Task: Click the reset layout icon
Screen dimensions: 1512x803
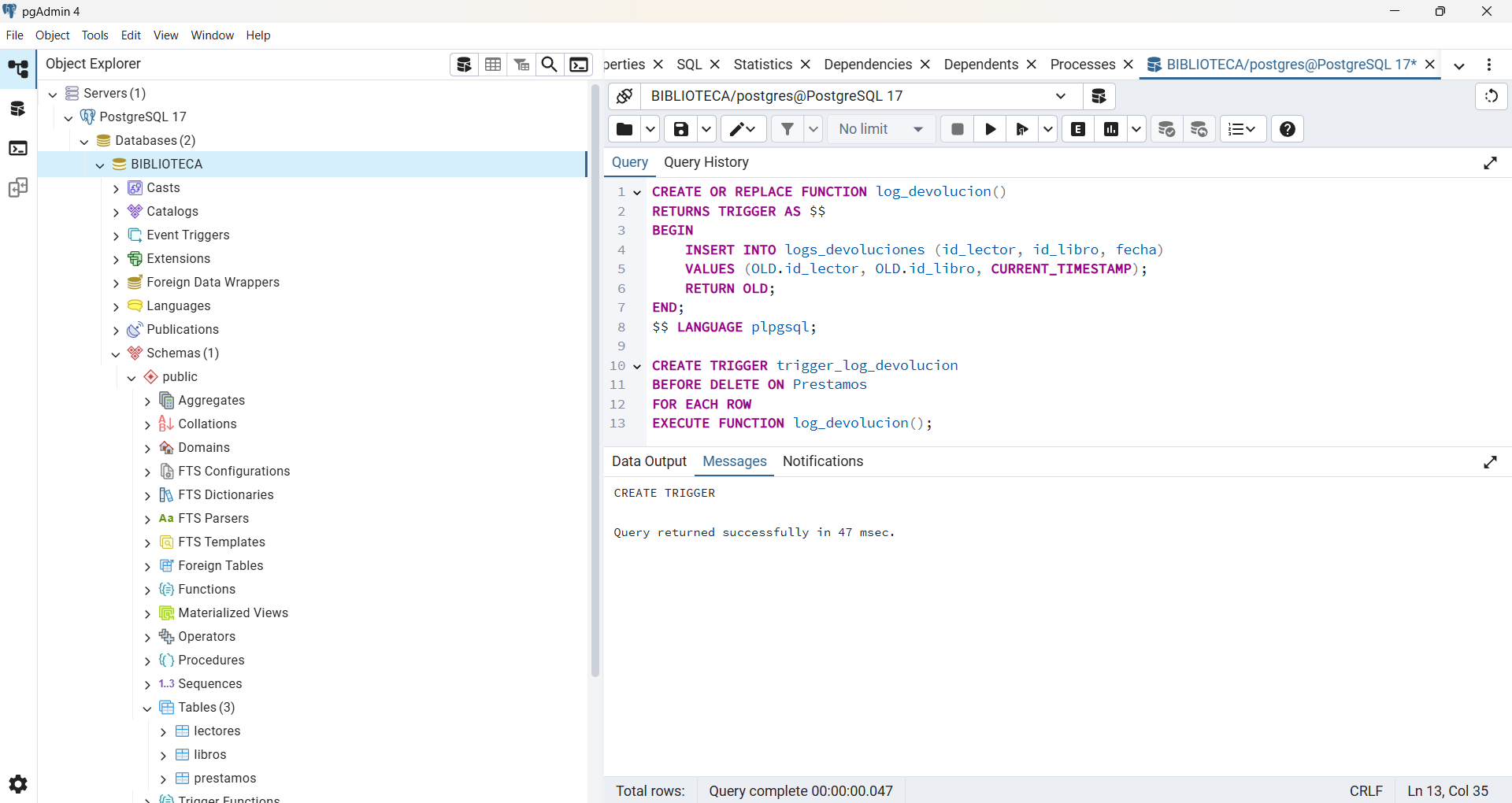Action: pos(1492,96)
